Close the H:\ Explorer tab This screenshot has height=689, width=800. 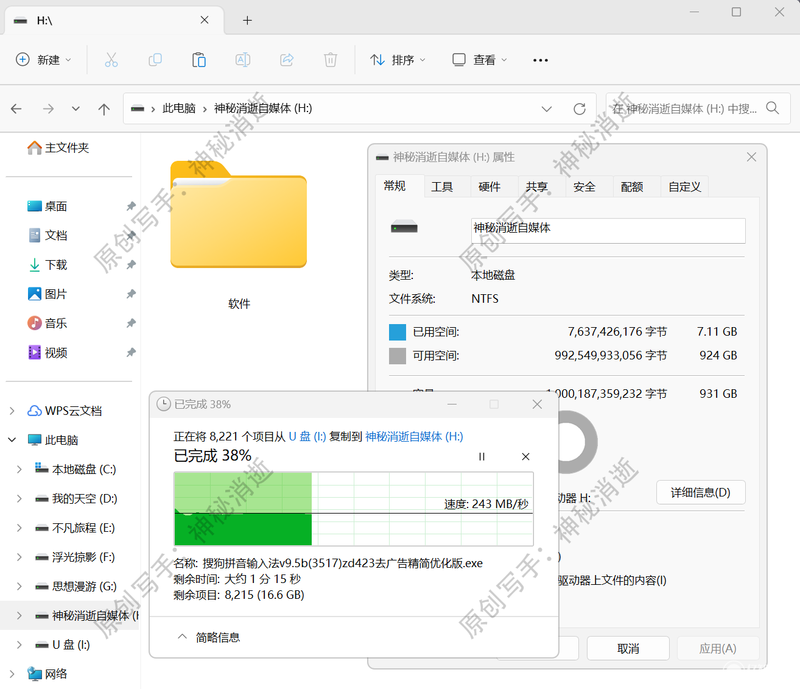point(205,20)
